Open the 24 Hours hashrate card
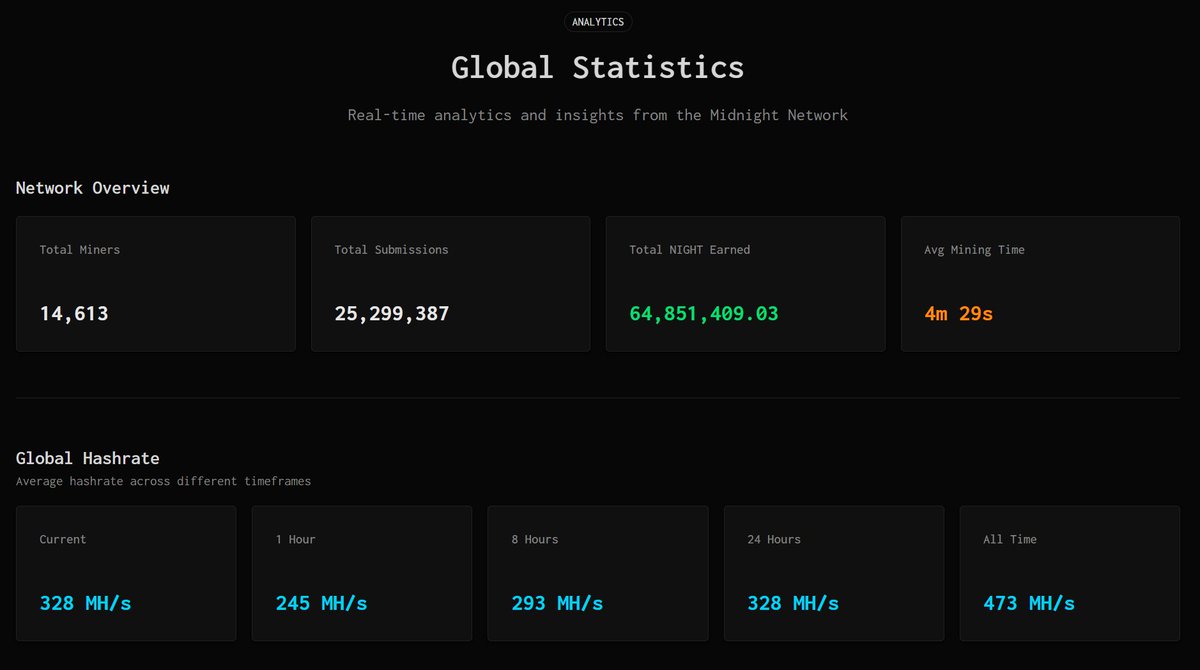 click(834, 572)
